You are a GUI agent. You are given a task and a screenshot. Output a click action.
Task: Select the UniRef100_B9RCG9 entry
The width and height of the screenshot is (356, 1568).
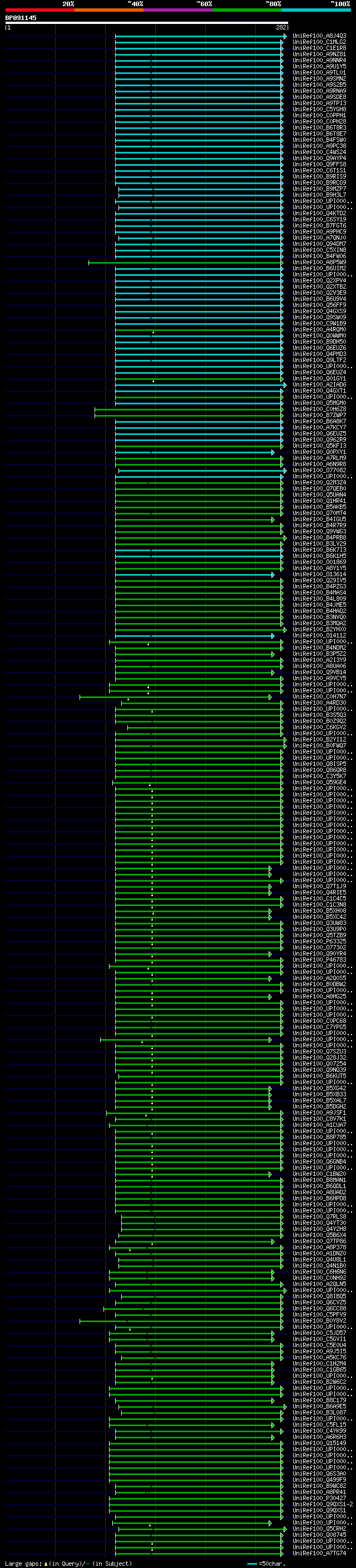(x=319, y=182)
